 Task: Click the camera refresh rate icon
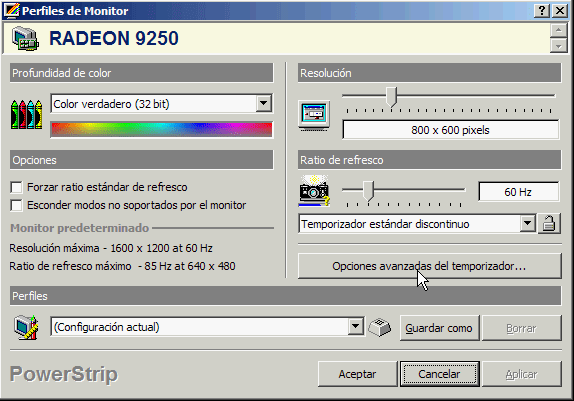pos(314,190)
